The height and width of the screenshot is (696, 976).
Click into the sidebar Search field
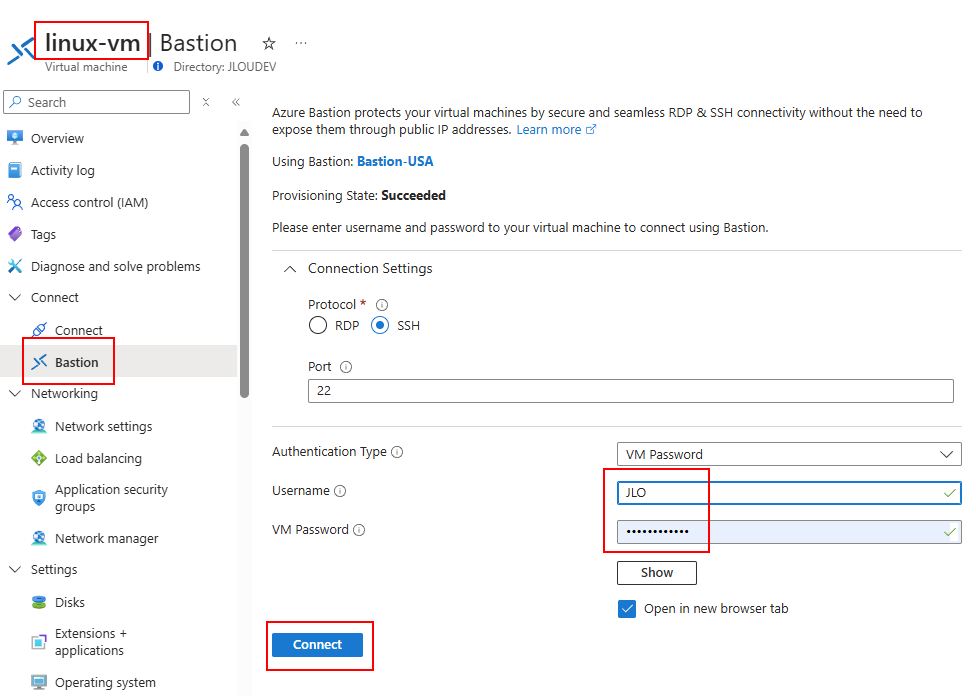(x=96, y=102)
